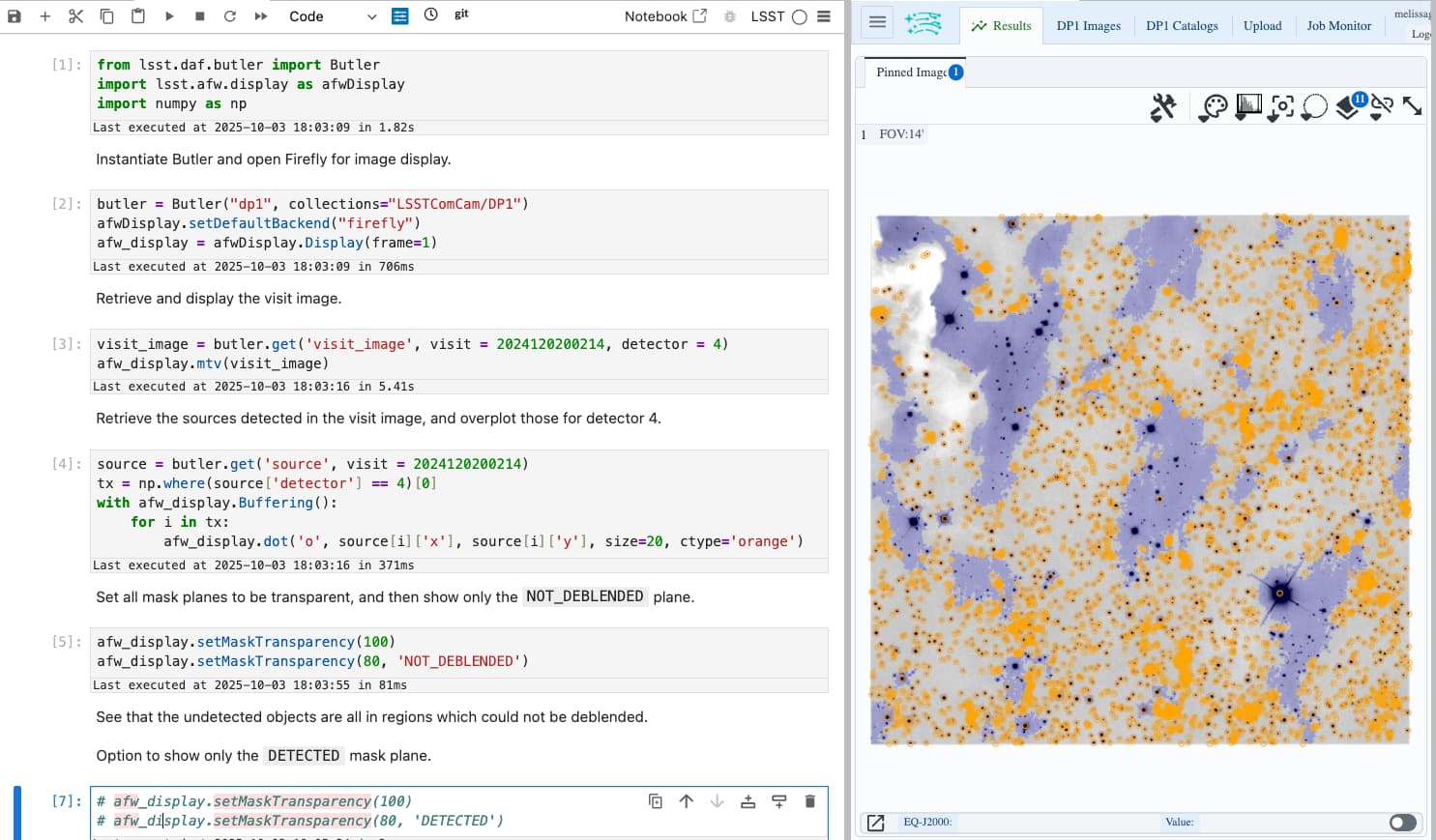
Task: Click the image layers icon with badge 11
Action: (1349, 106)
